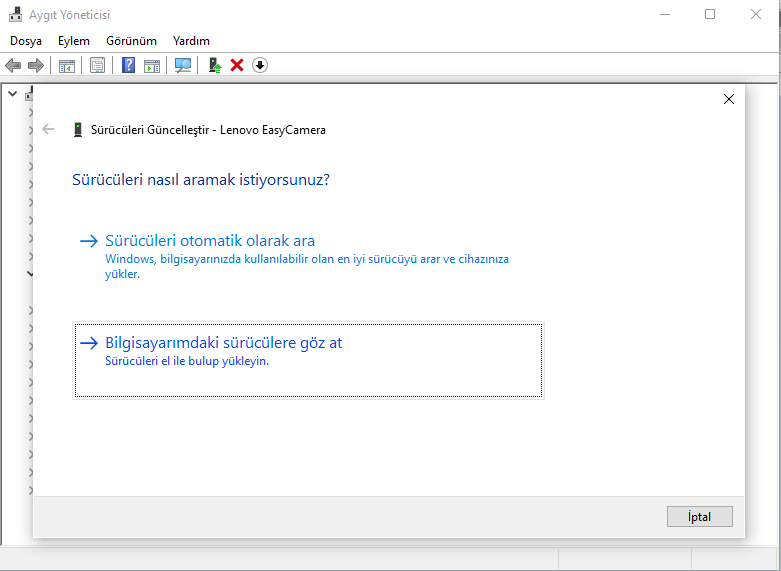The image size is (781, 571).
Task: Click the scan for hardware changes icon
Action: pos(183,65)
